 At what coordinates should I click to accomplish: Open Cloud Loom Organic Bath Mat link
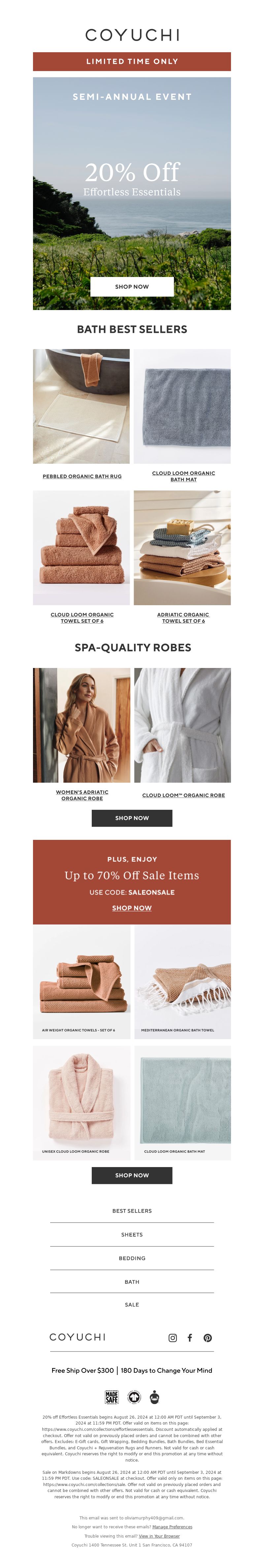coord(183,476)
